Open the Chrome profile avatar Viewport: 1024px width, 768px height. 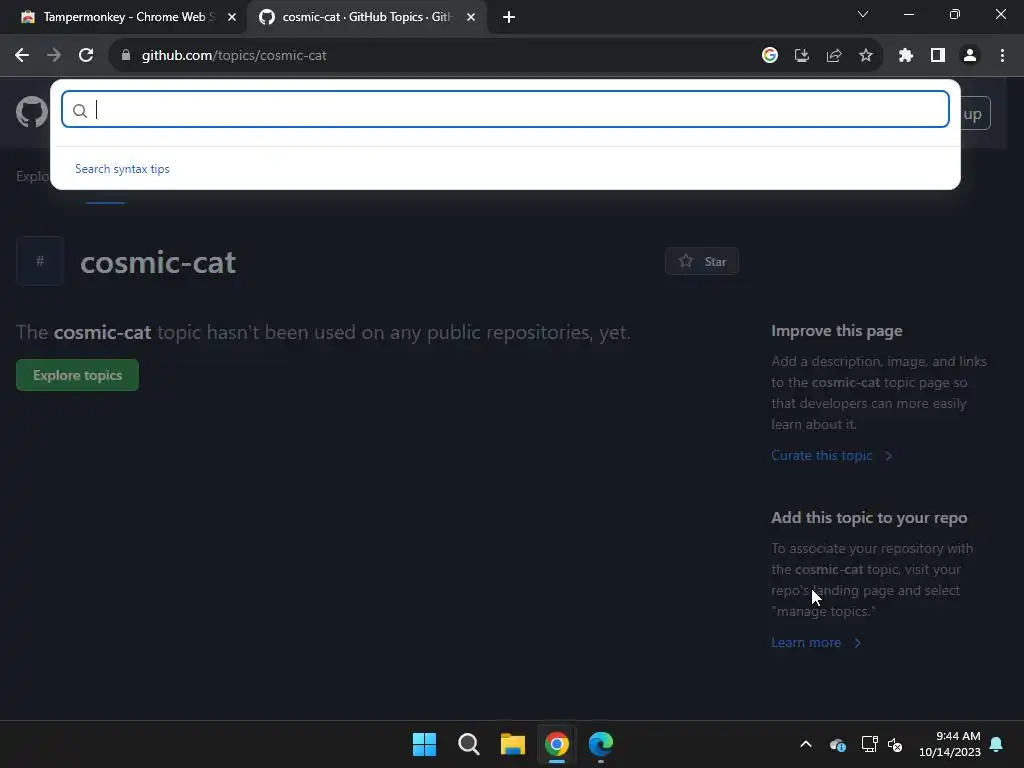pyautogui.click(x=970, y=56)
